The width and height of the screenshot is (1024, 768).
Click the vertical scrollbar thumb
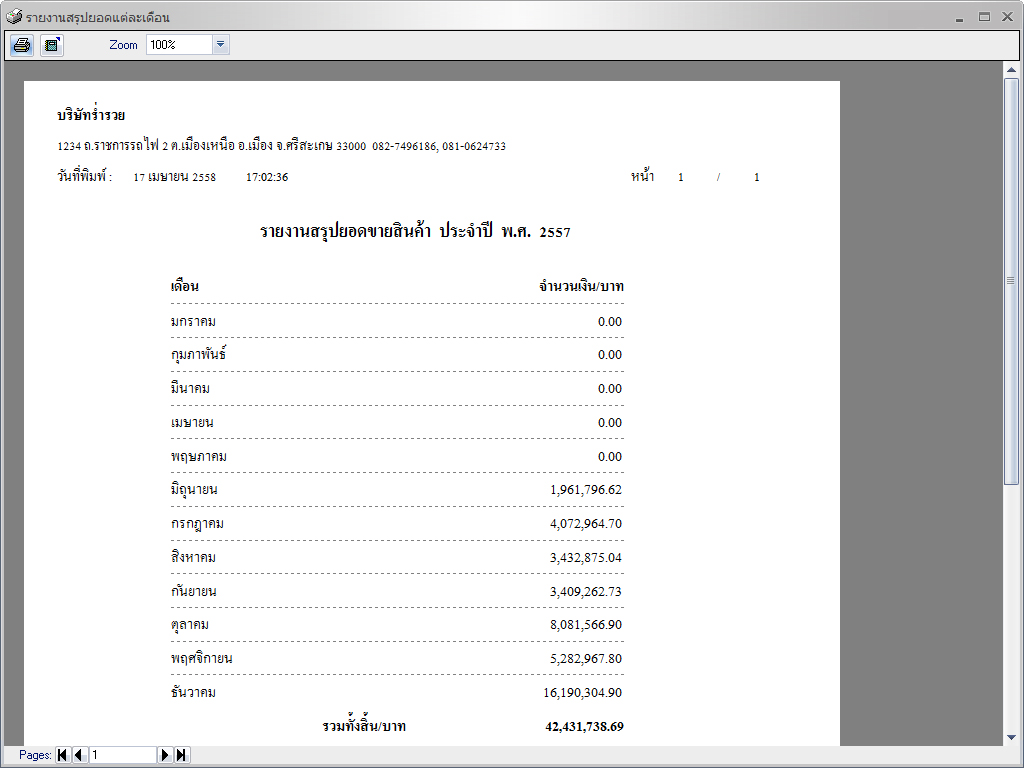(1012, 281)
